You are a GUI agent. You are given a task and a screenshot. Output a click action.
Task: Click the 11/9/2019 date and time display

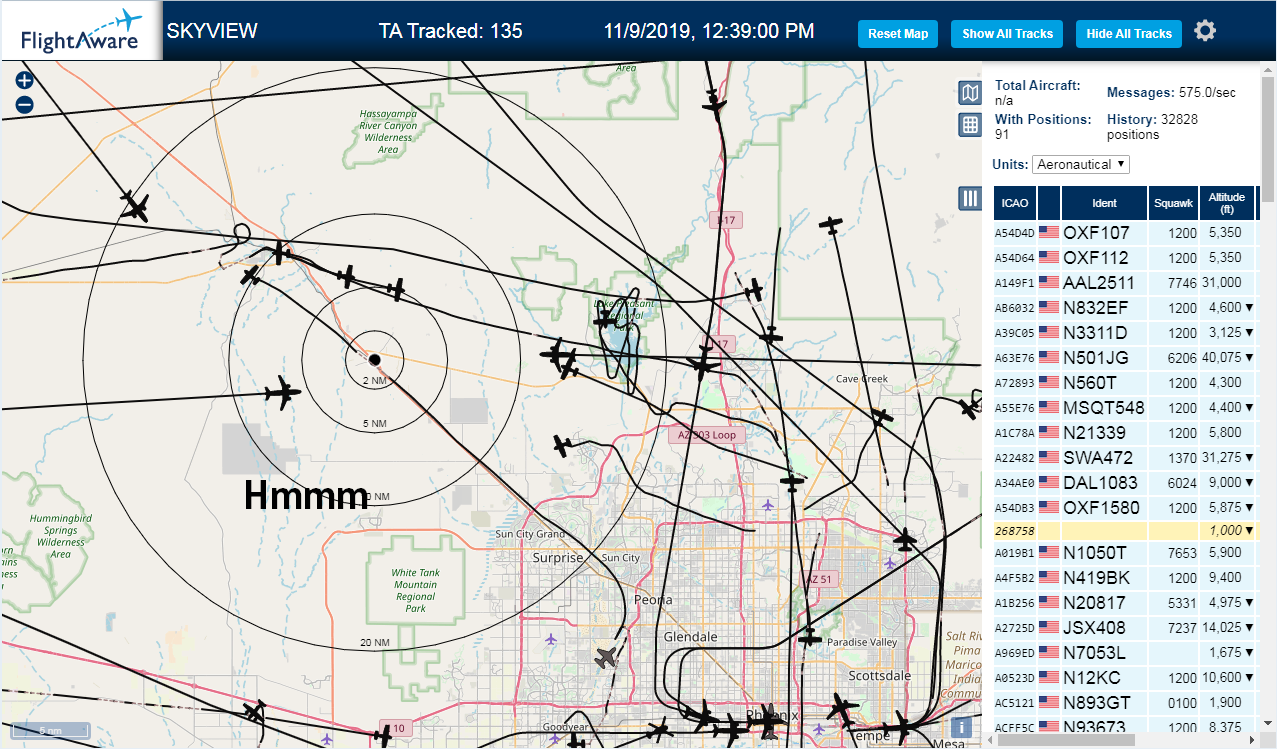coord(709,31)
